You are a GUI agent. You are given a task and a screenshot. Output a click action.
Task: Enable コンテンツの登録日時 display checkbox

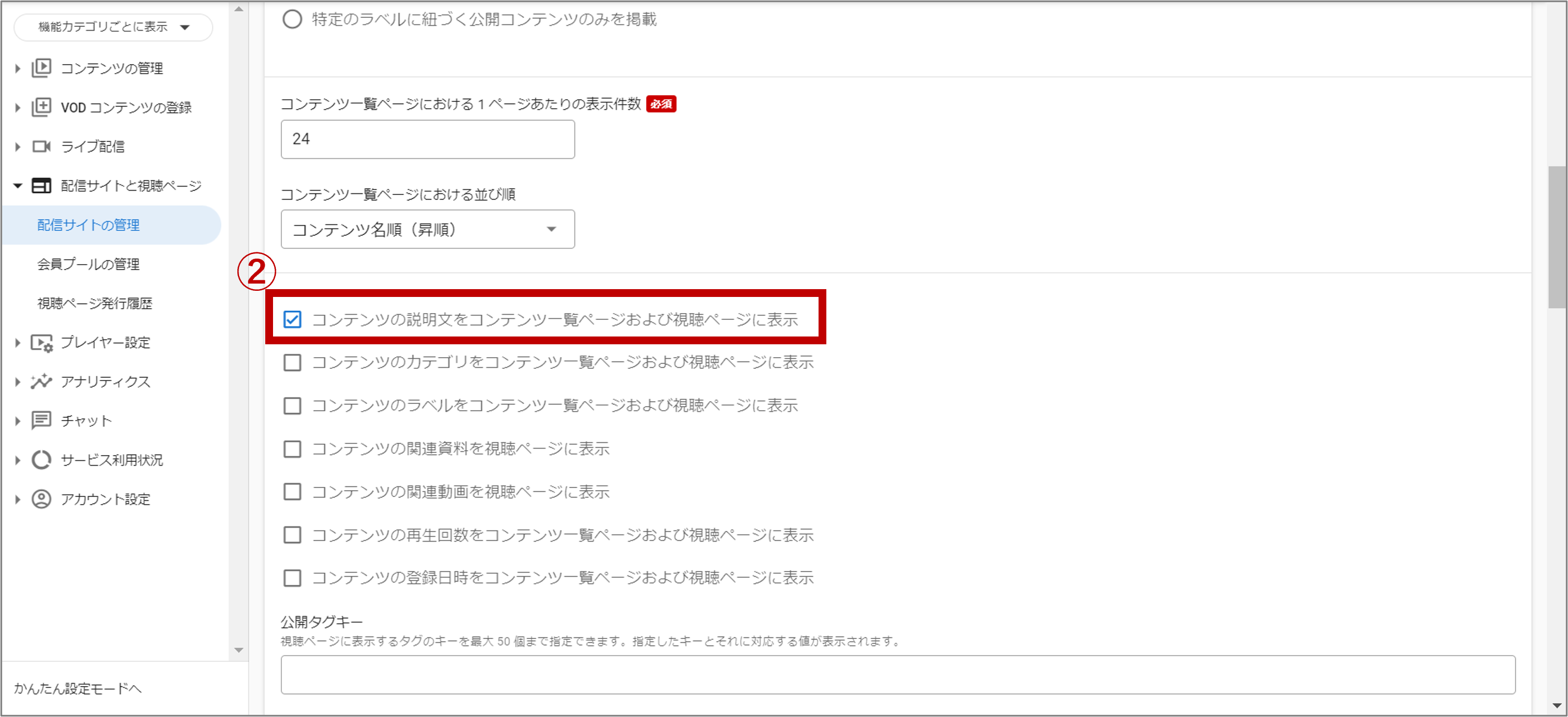pos(292,578)
